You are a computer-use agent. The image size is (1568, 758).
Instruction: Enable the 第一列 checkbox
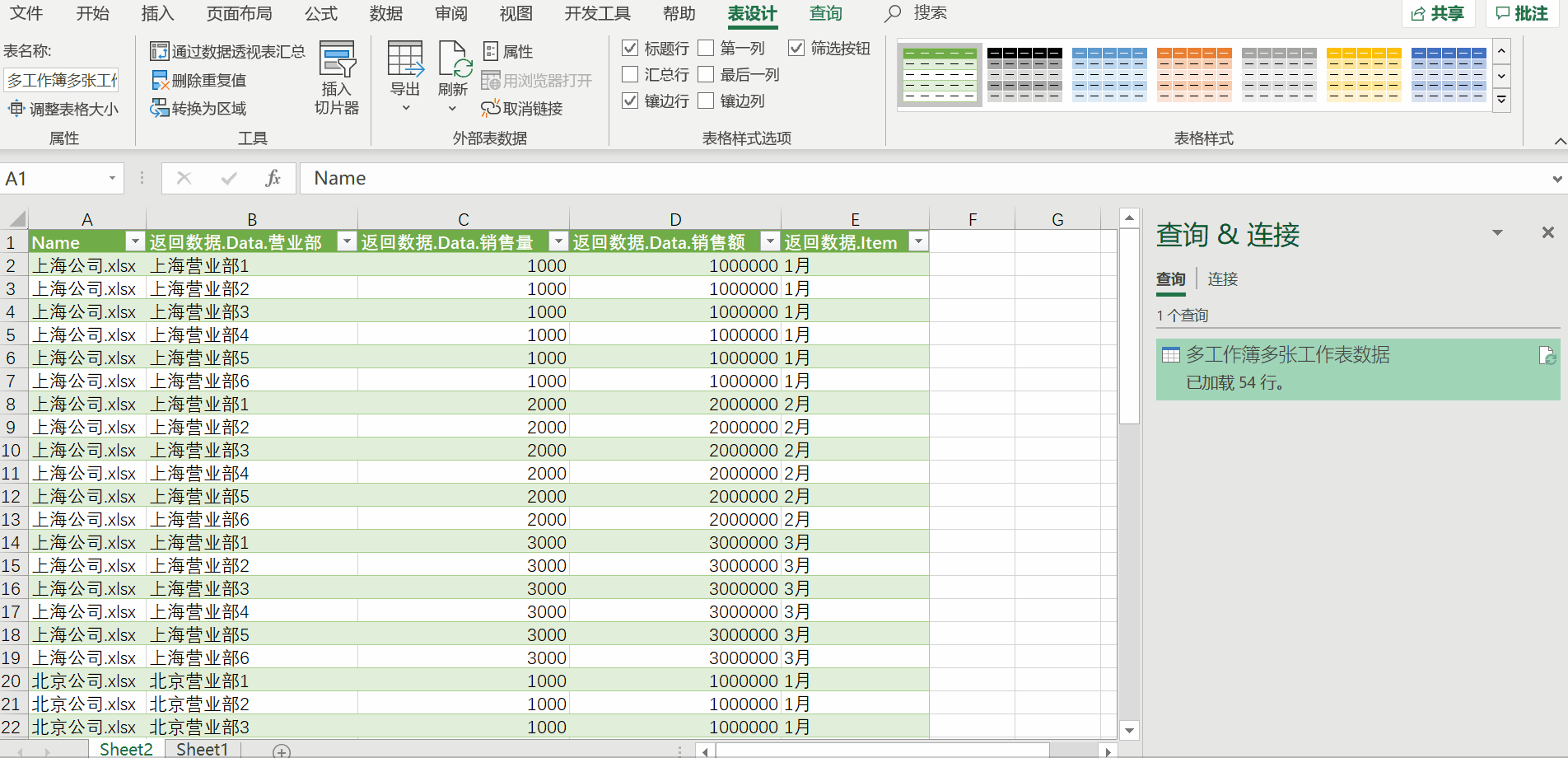point(706,48)
